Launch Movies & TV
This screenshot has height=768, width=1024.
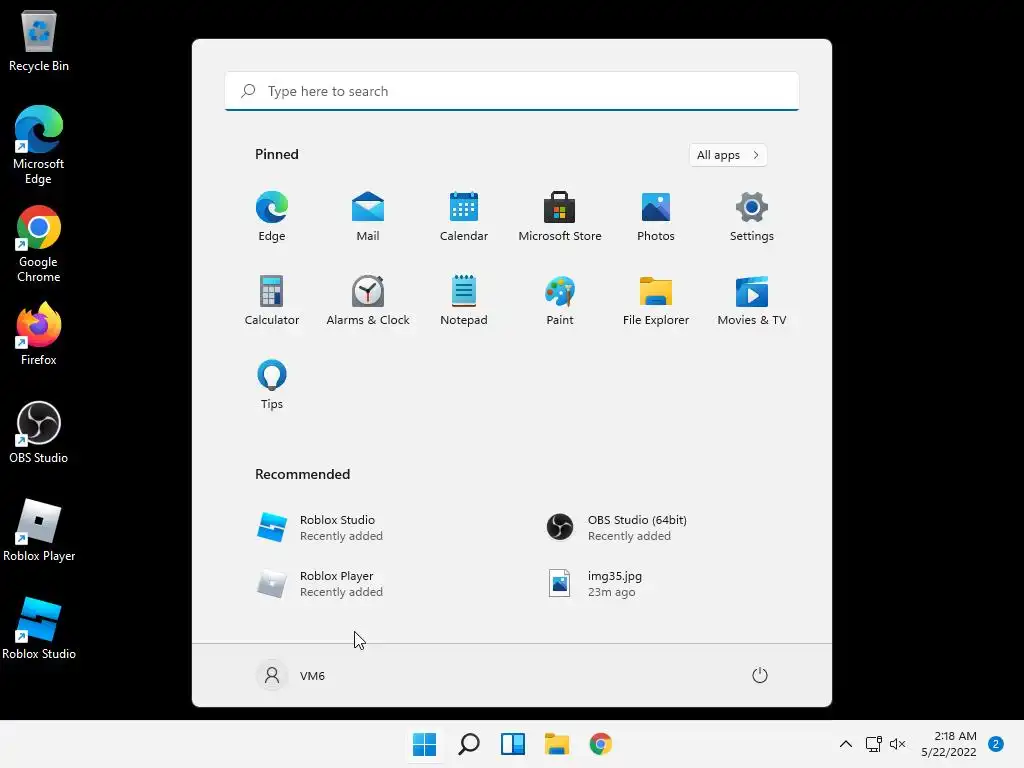tap(752, 300)
